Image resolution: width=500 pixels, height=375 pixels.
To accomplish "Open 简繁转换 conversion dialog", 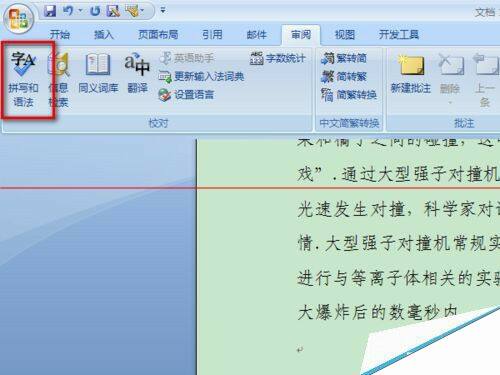I will pyautogui.click(x=349, y=95).
